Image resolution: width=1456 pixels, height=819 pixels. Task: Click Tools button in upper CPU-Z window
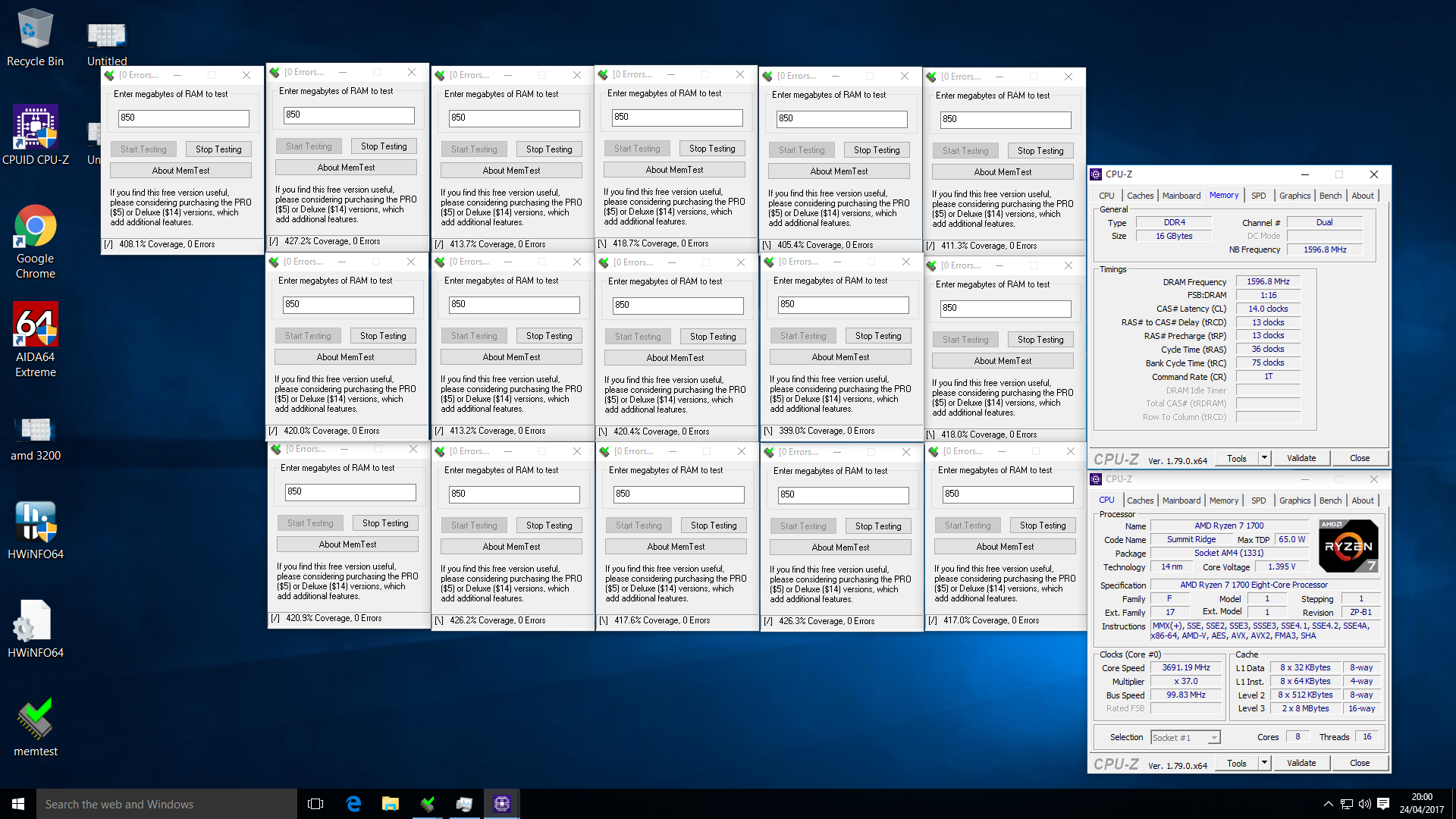1237,458
